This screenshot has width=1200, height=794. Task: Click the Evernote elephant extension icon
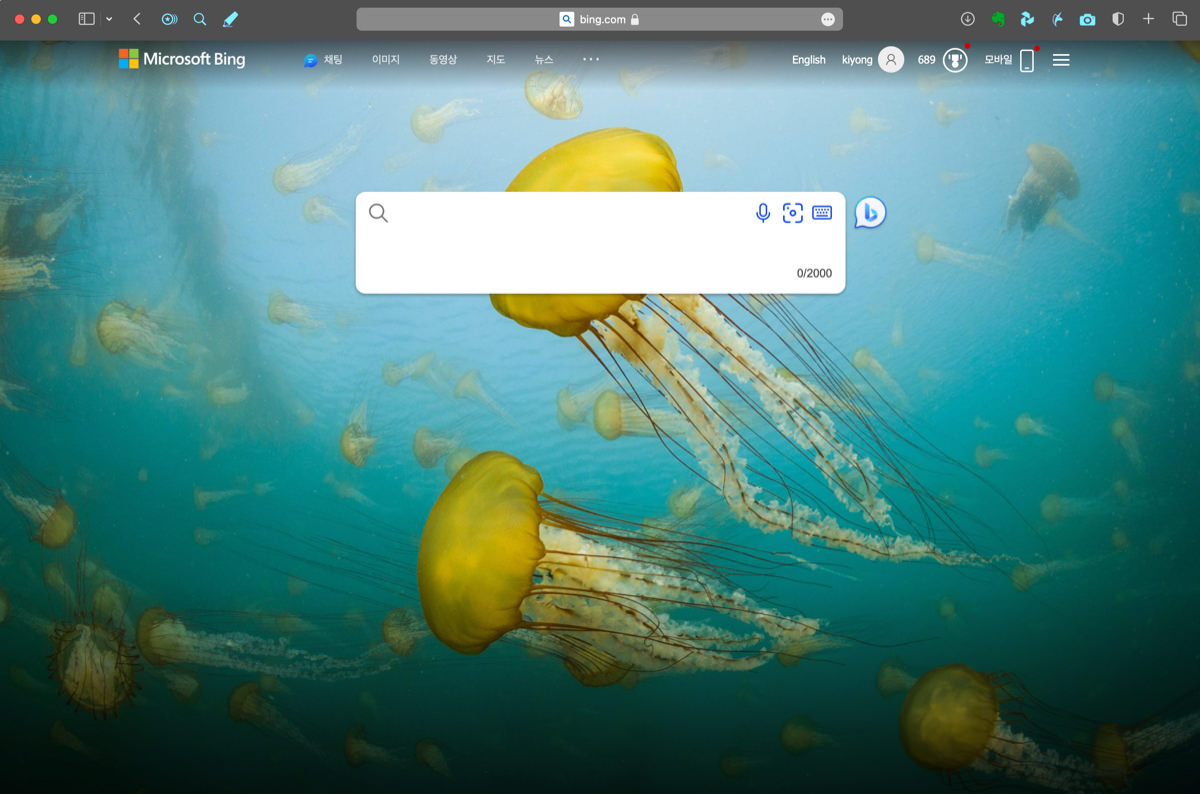click(x=997, y=19)
